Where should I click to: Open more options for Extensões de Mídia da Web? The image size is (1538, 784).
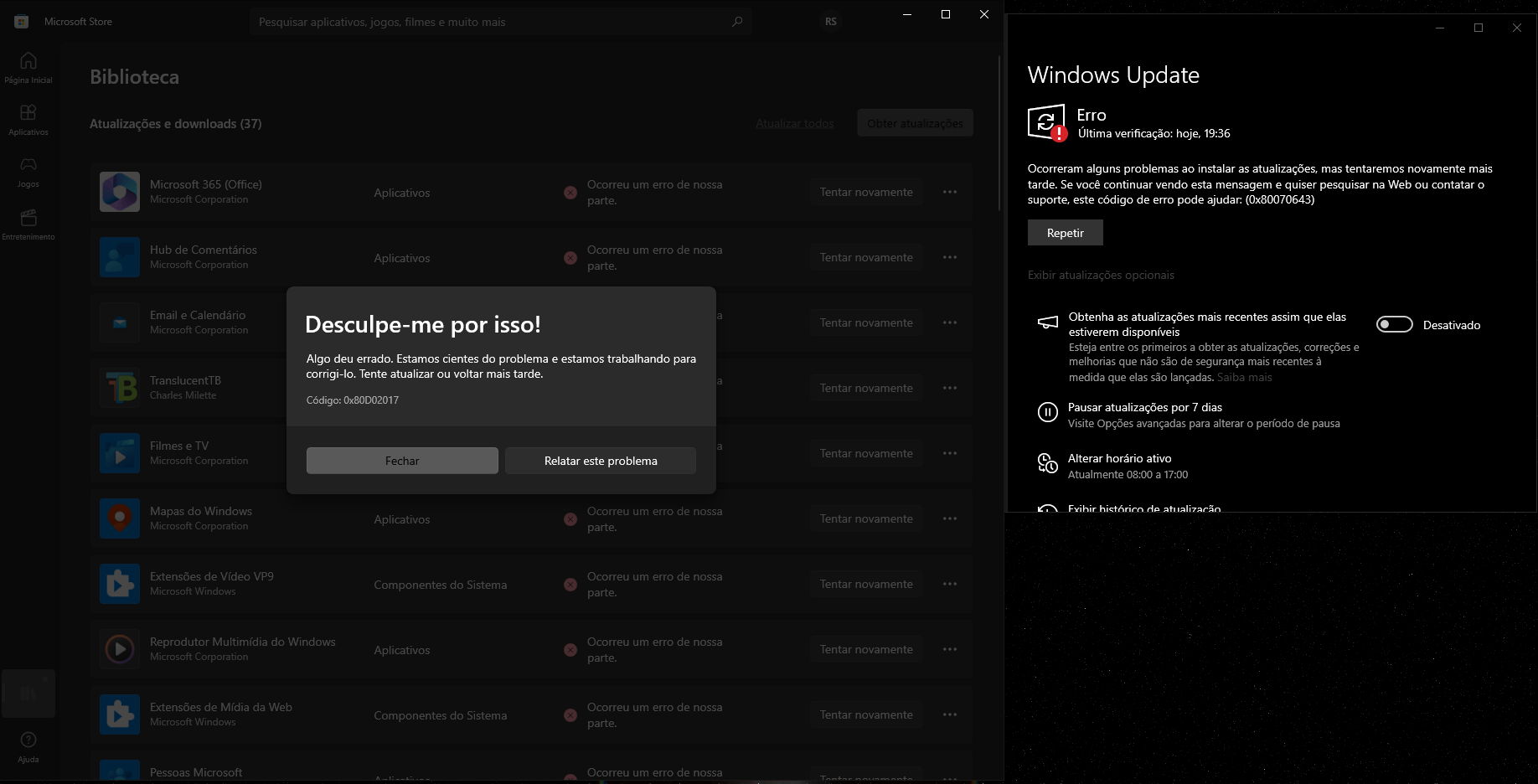pos(950,714)
